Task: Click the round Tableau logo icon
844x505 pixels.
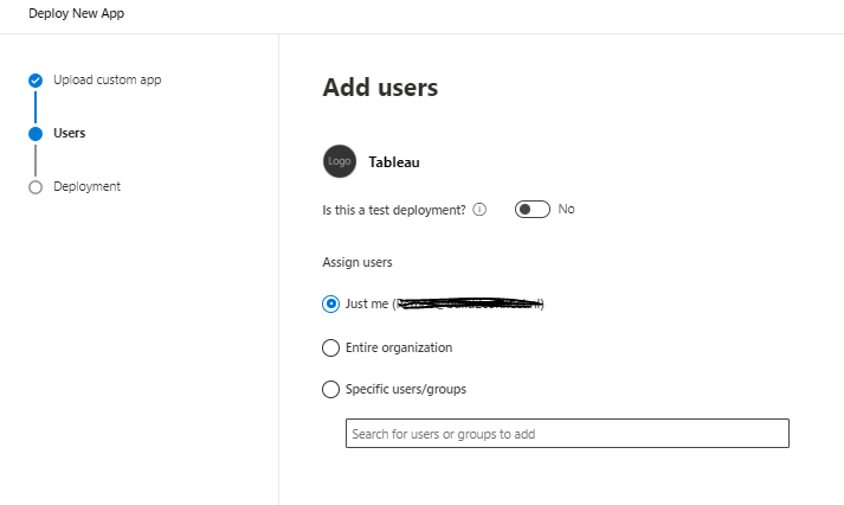Action: coord(340,161)
